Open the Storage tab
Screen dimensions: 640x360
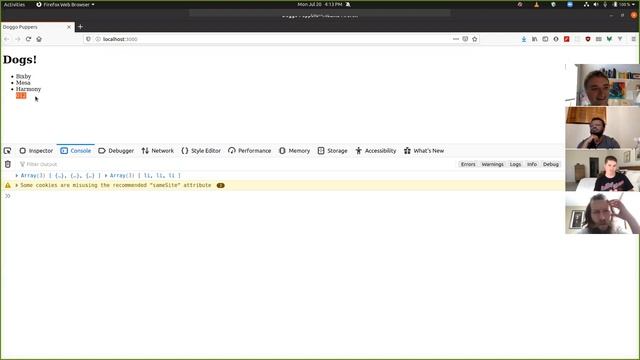click(333, 151)
